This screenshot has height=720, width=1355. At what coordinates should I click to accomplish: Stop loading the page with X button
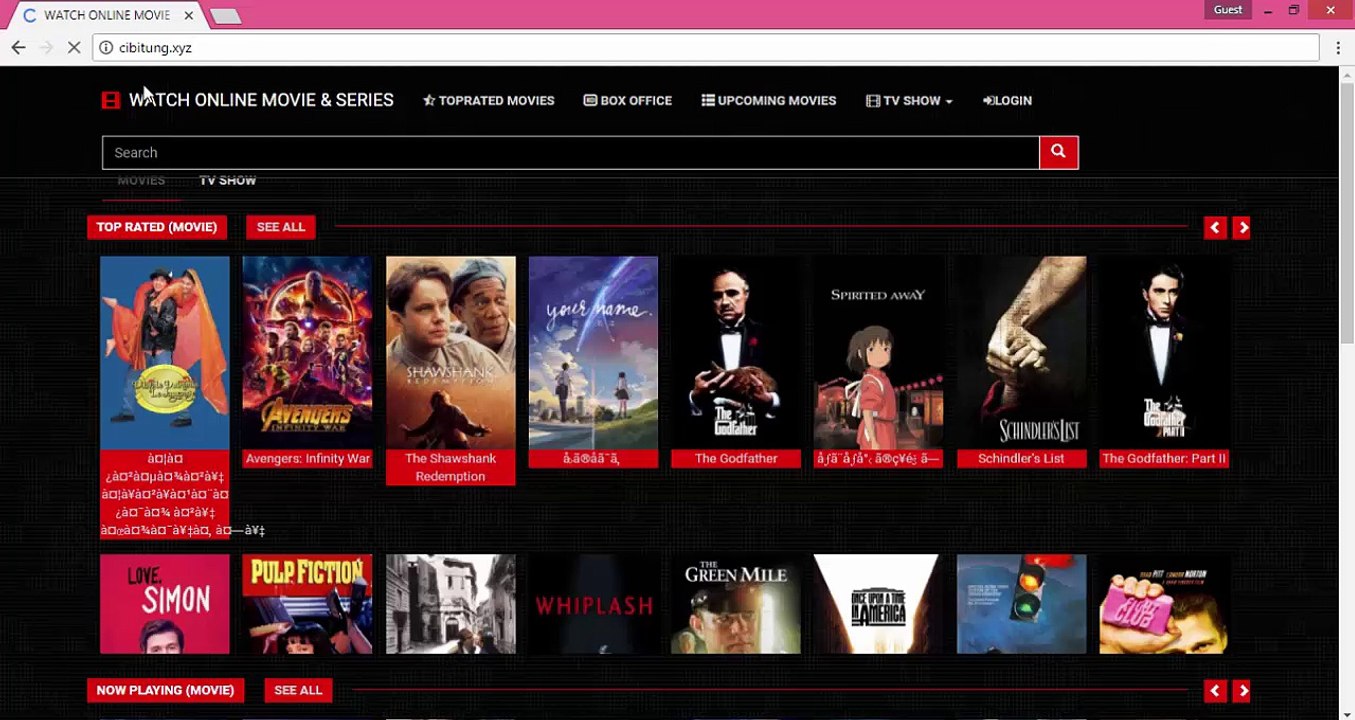click(74, 47)
